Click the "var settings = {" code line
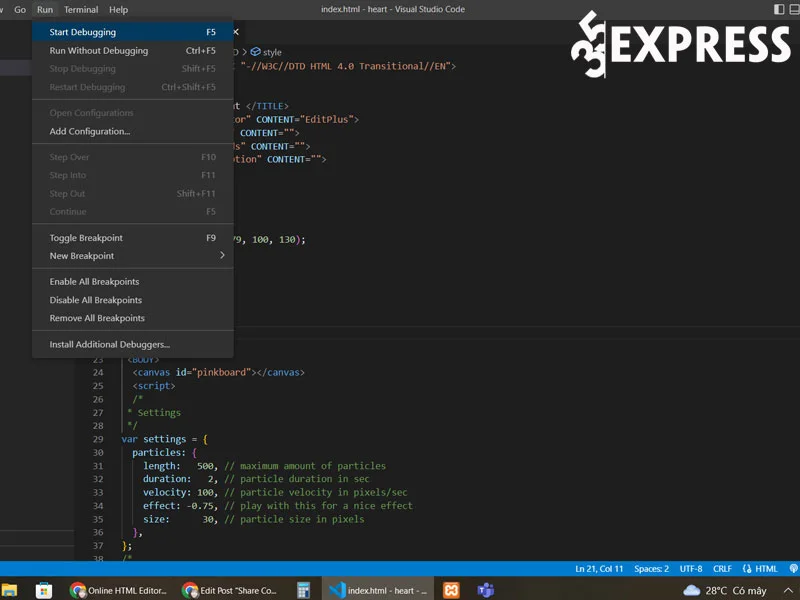 pos(164,439)
